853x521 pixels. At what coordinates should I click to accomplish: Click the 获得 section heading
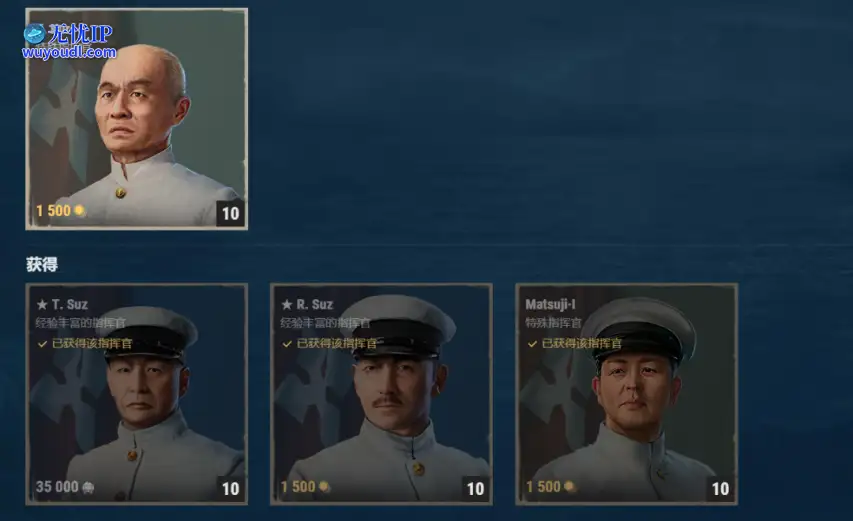click(x=42, y=264)
